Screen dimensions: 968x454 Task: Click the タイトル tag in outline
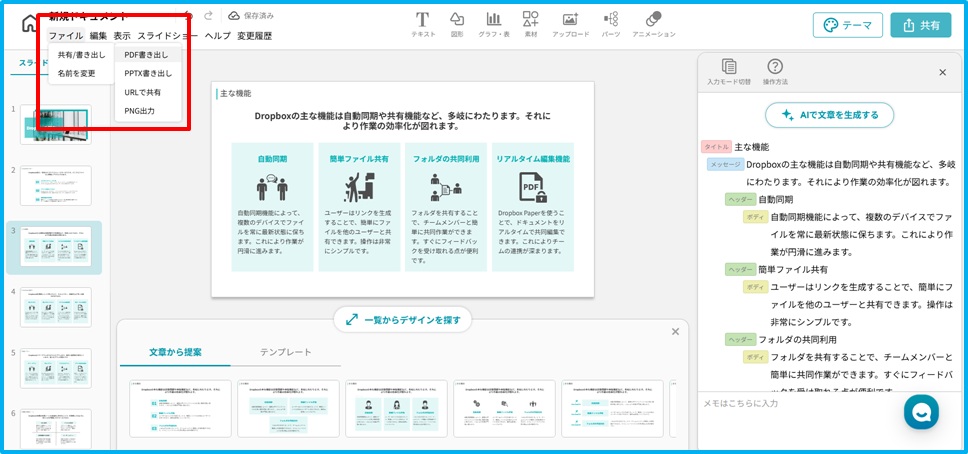[x=716, y=147]
